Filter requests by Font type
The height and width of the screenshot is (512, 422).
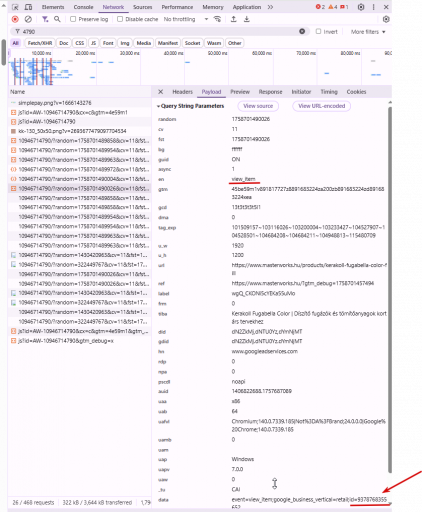108,43
